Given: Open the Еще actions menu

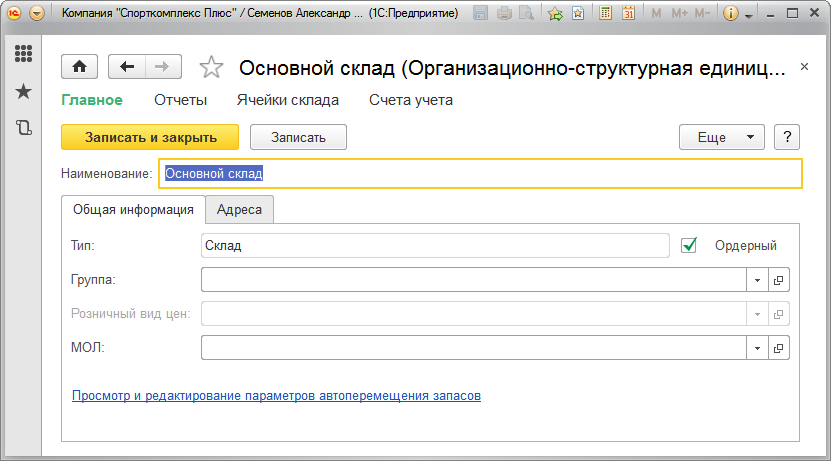Looking at the screenshot, I should click(x=721, y=137).
